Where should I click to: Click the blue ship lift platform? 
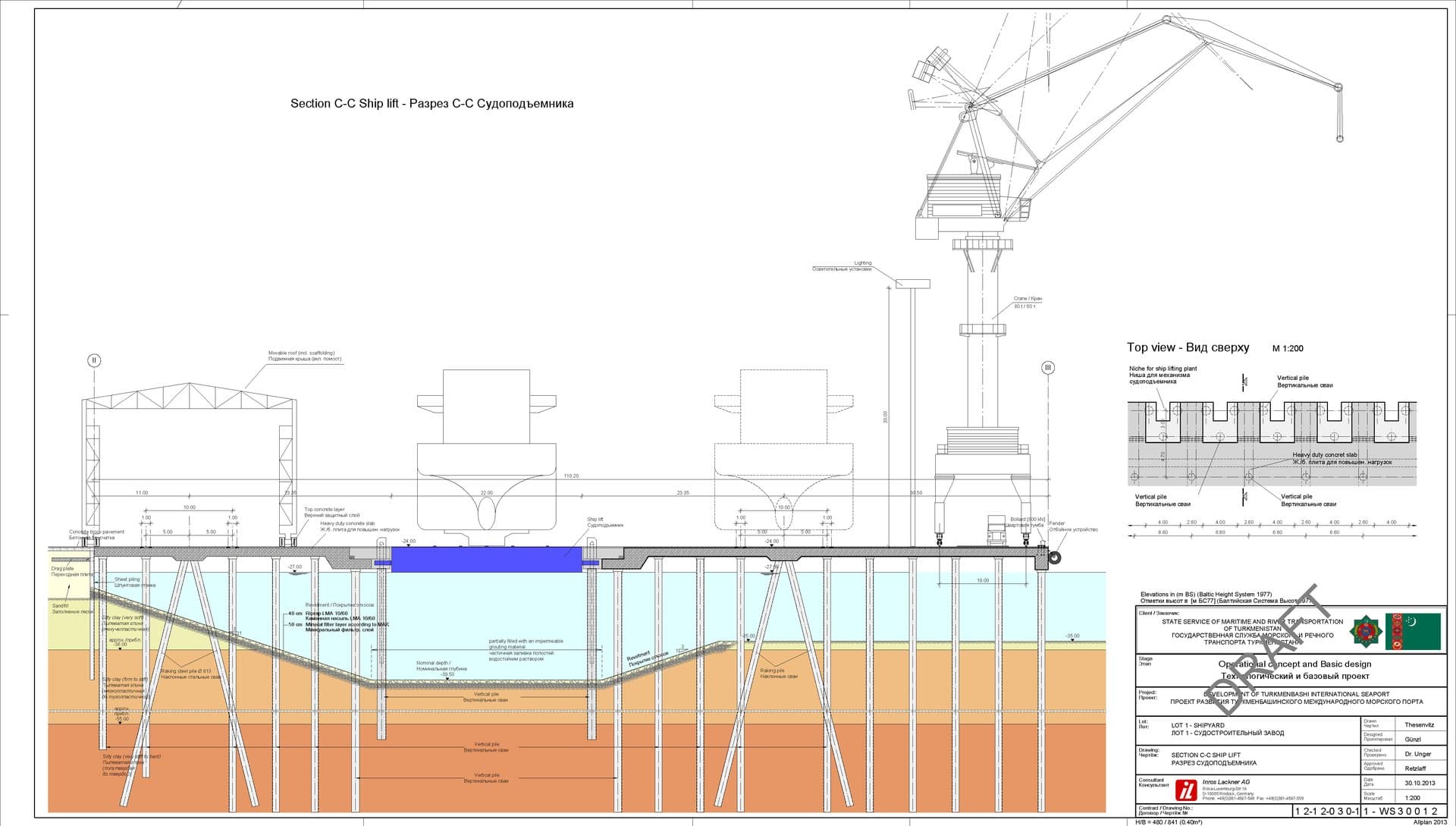click(486, 560)
